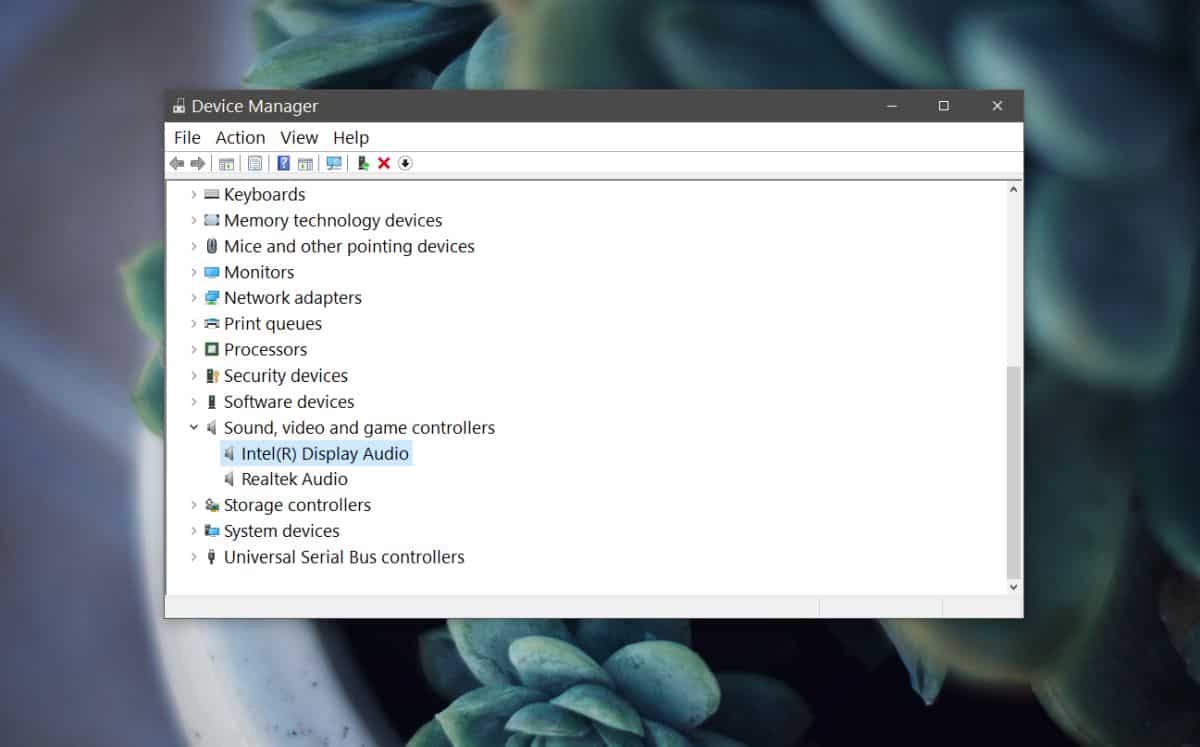Click the Keyboards category icon
The width and height of the screenshot is (1200, 747).
tap(212, 194)
